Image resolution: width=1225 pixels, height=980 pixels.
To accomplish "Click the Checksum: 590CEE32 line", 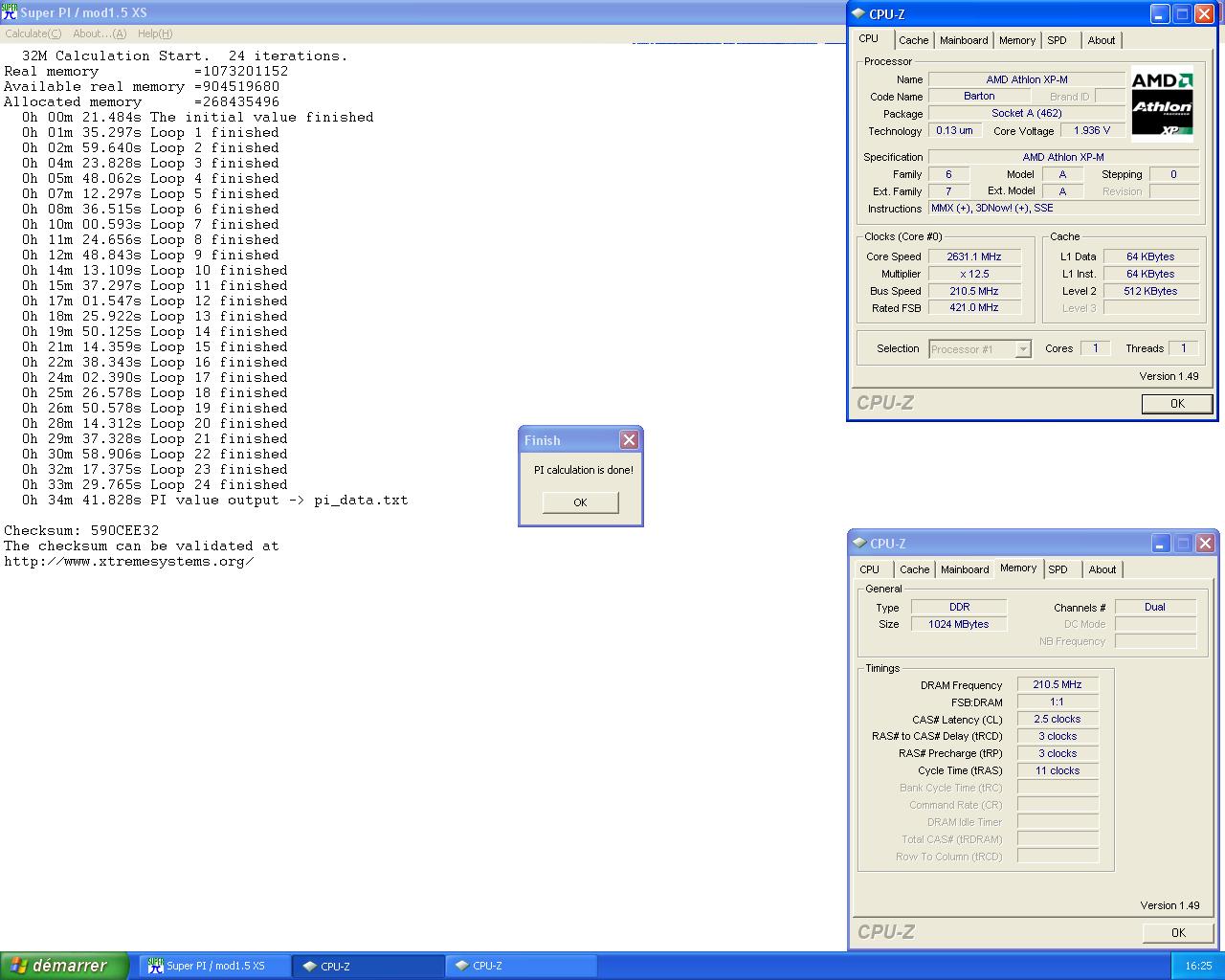I will pos(81,530).
